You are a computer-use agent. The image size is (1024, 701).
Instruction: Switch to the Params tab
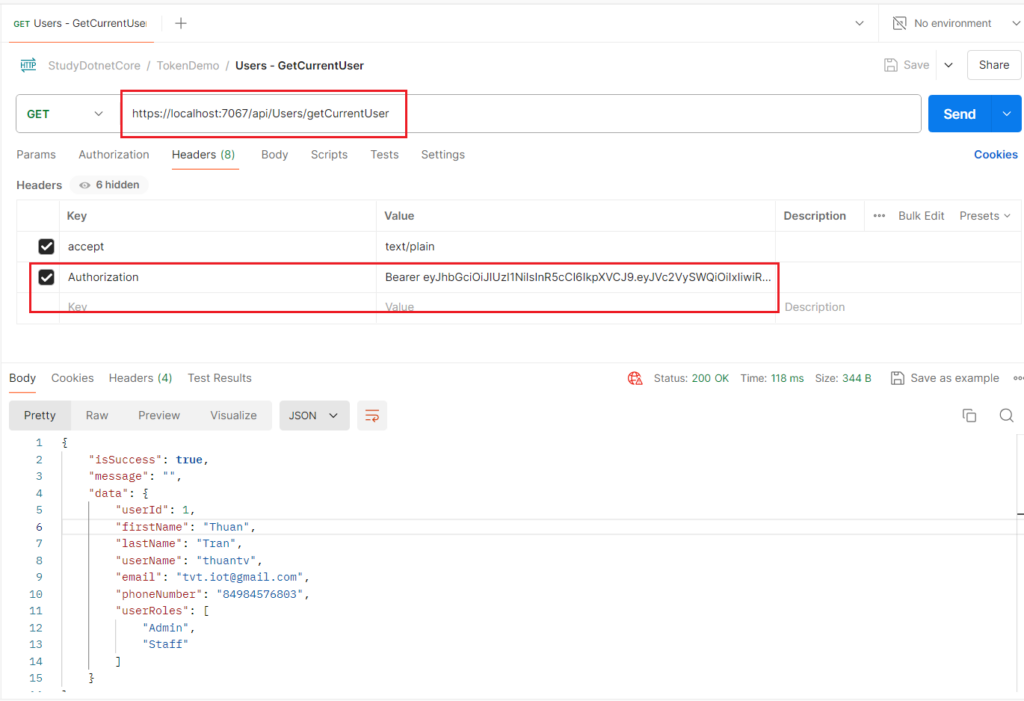click(x=36, y=155)
